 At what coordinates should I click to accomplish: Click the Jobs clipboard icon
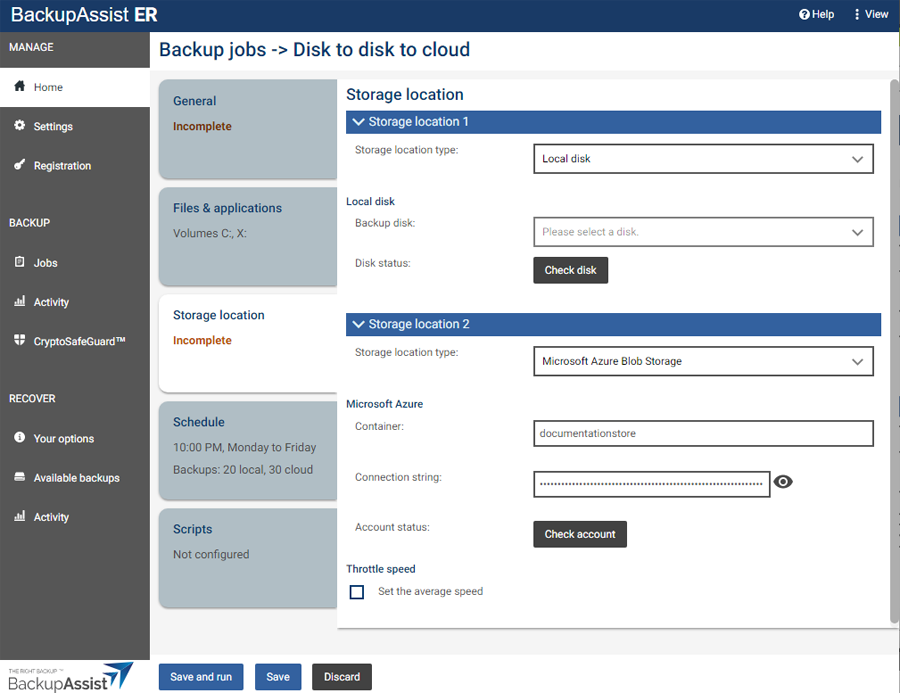20,262
